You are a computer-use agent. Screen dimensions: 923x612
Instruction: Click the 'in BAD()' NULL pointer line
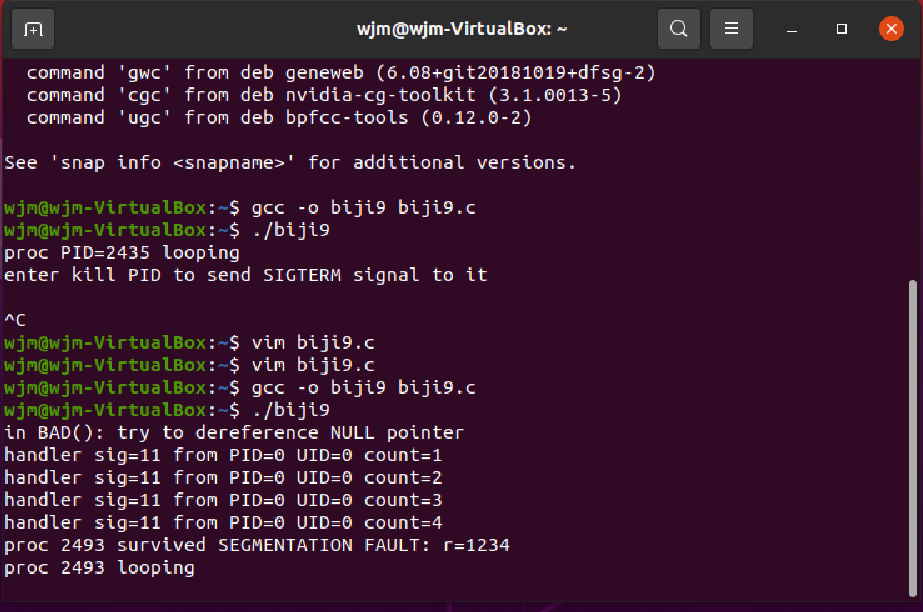point(234,433)
